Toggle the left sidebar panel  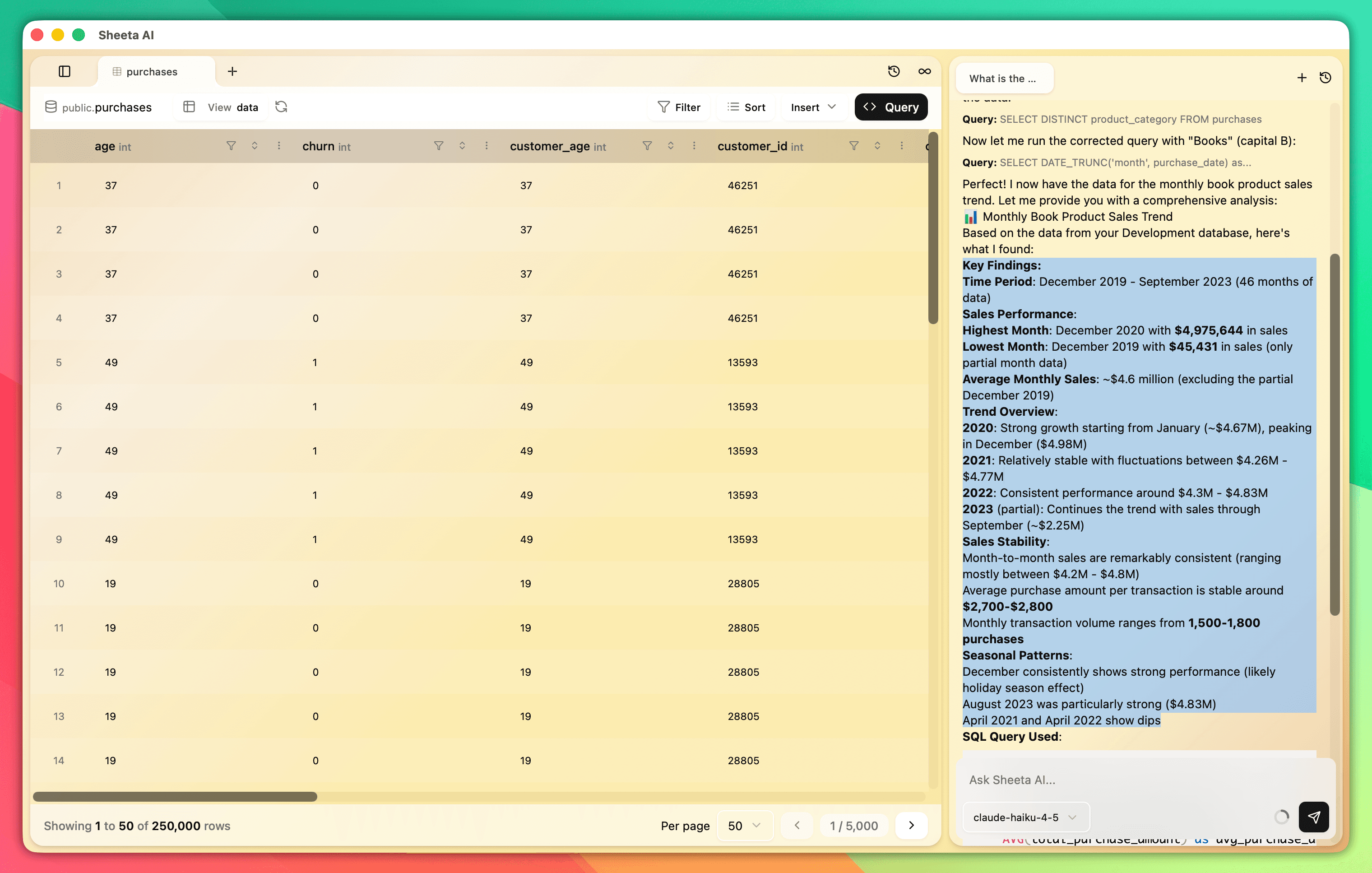65,71
